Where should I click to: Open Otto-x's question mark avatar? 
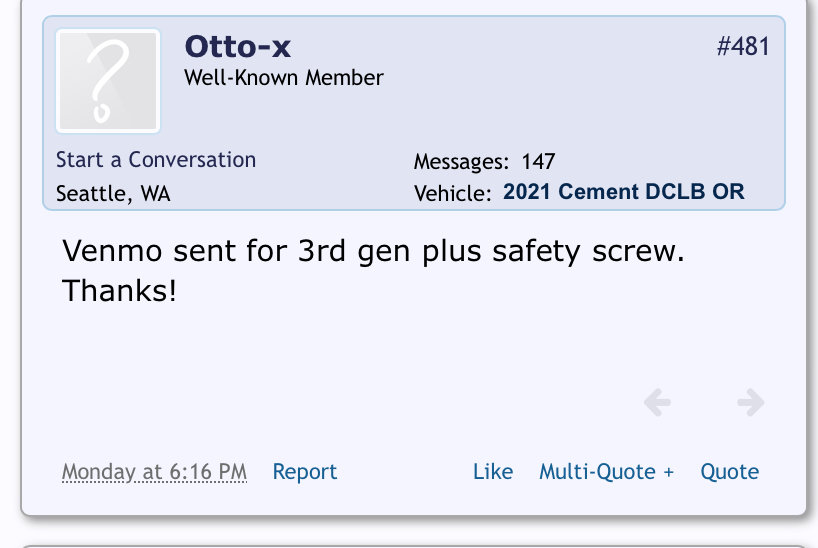point(108,81)
